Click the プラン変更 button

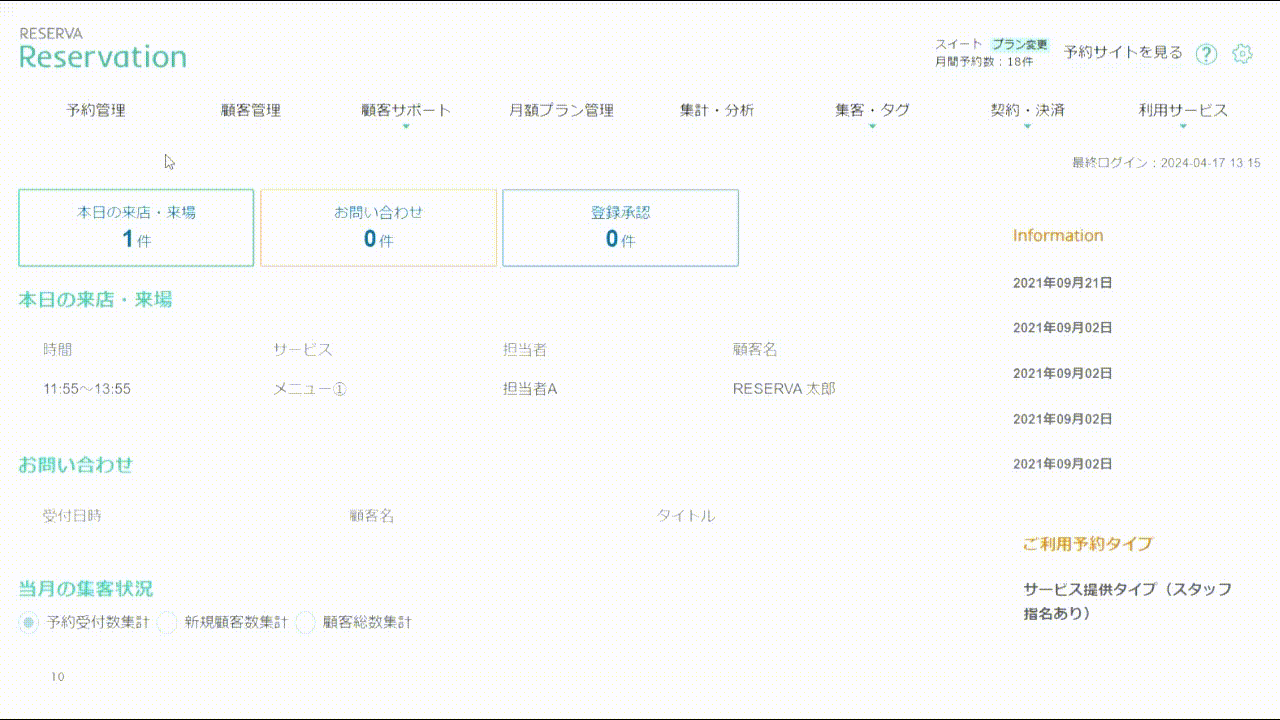[1019, 45]
